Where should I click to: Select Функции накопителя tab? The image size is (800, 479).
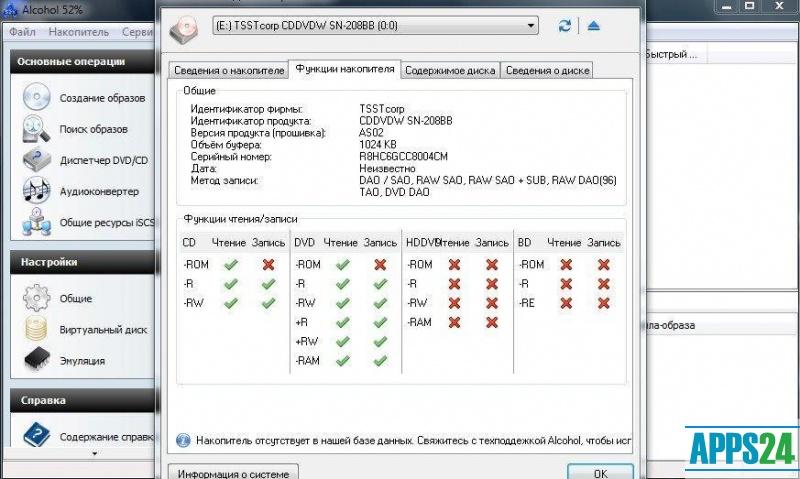point(344,69)
